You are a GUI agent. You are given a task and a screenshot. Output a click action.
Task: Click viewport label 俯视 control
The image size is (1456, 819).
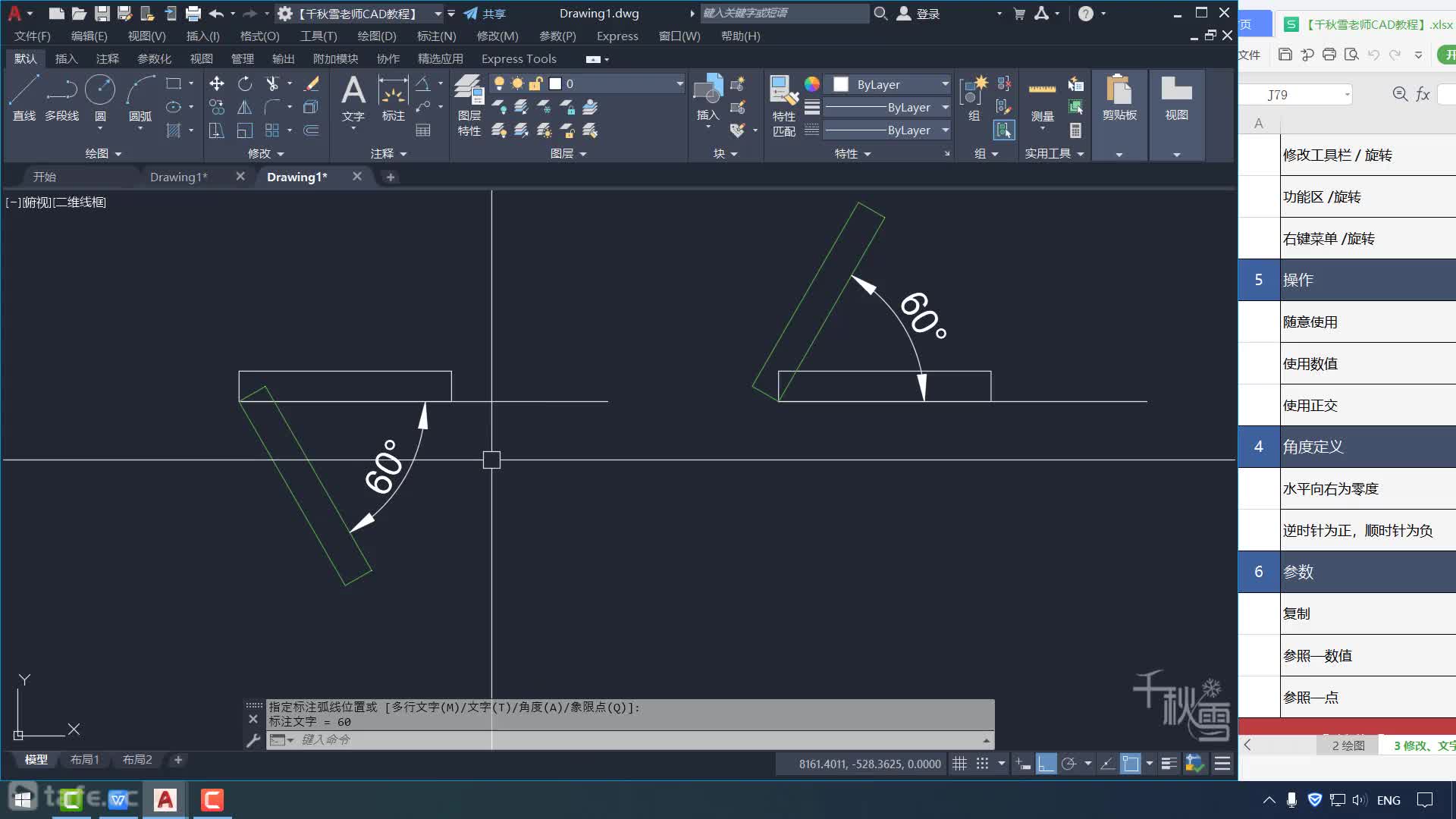pyautogui.click(x=37, y=202)
